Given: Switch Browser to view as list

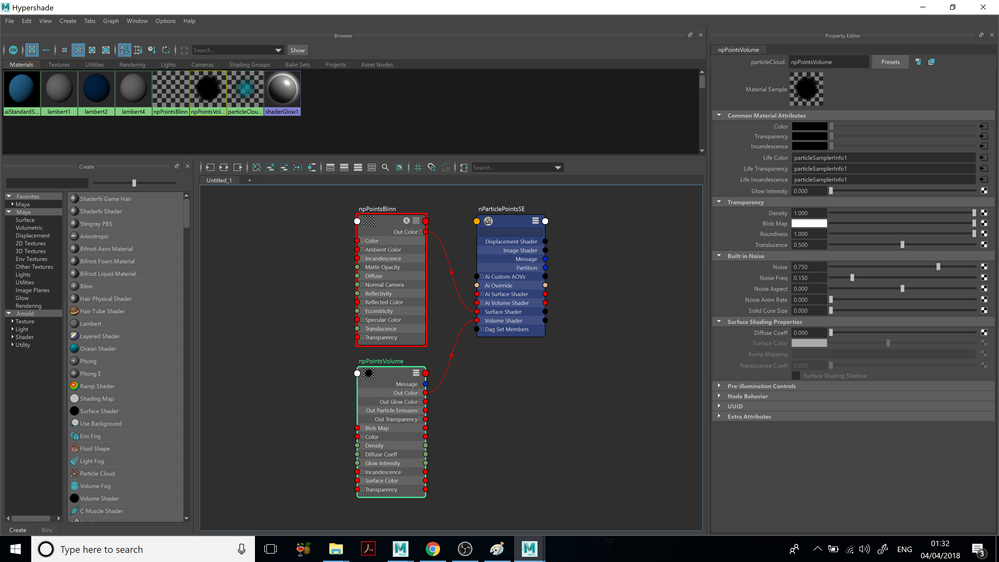Looking at the screenshot, I should tap(46, 50).
